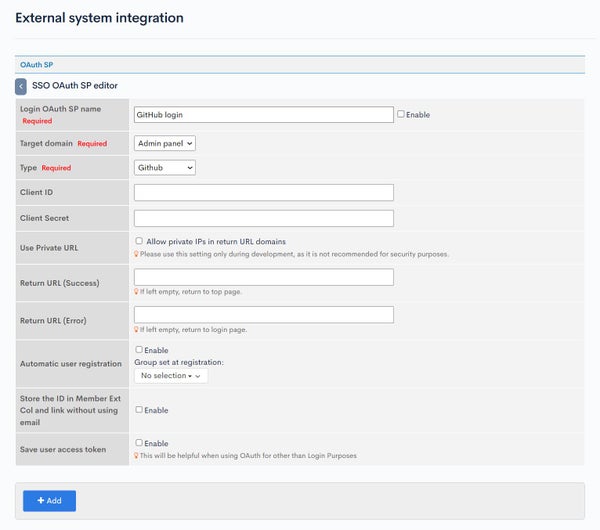Tick the Enable checkbox next to the SP name field

(x=401, y=114)
